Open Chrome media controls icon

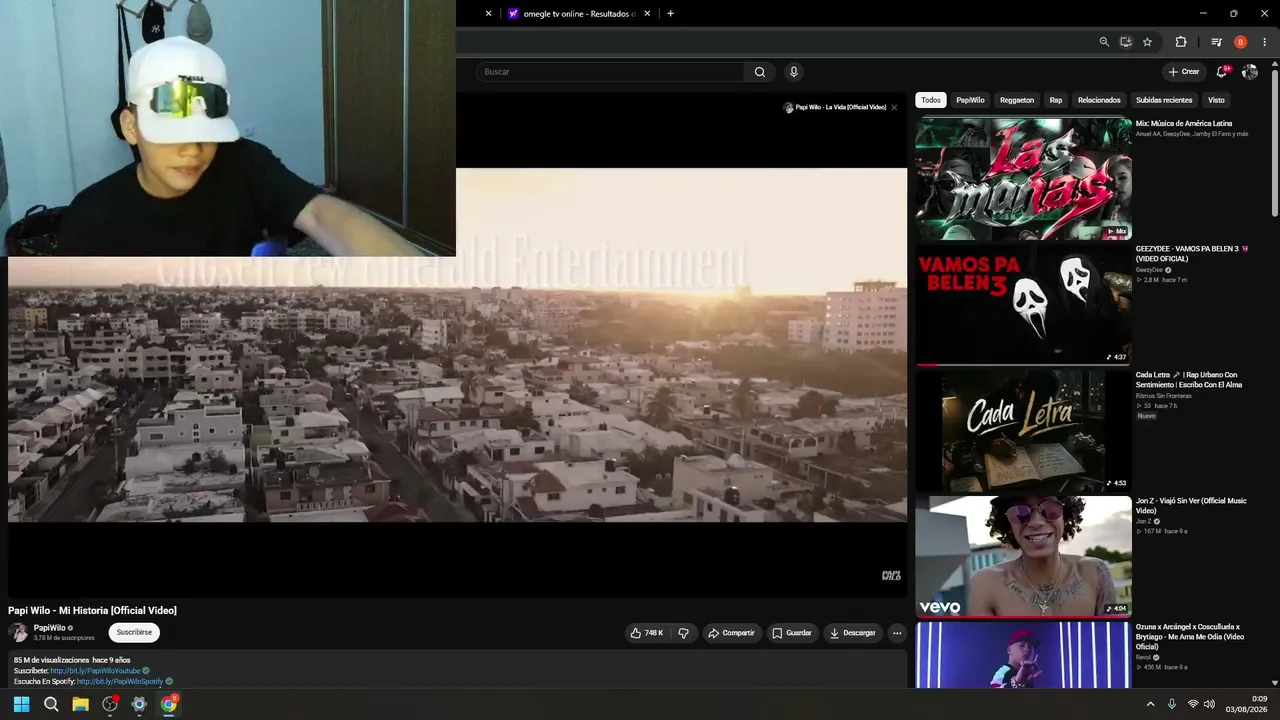1216,42
